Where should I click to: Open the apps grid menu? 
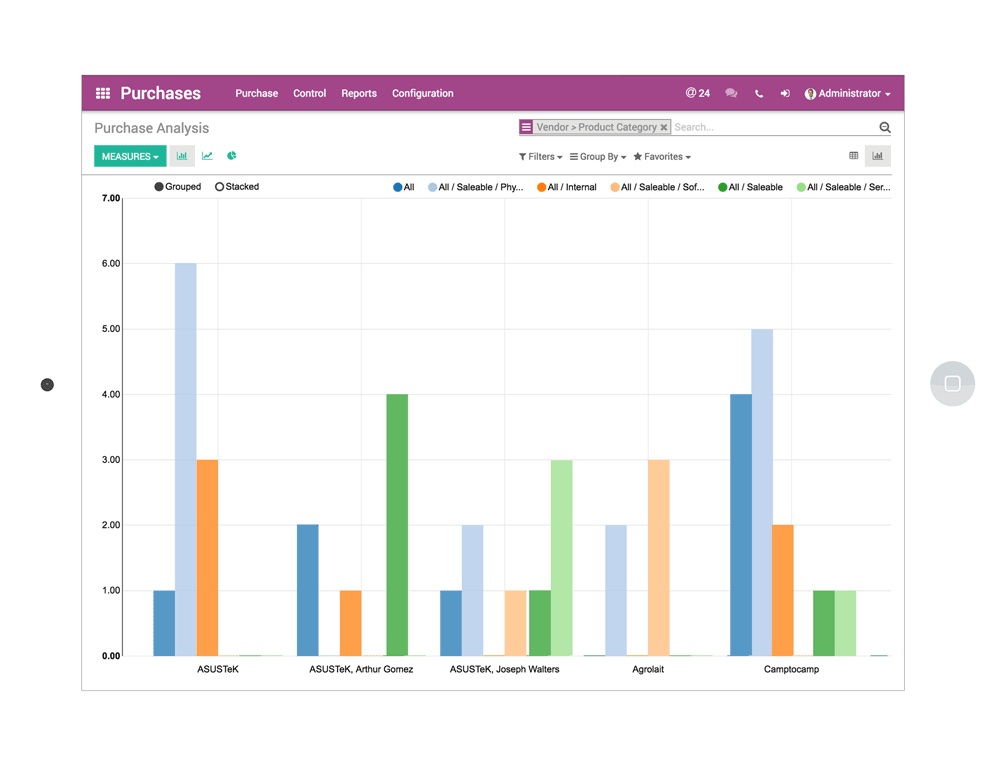101,93
